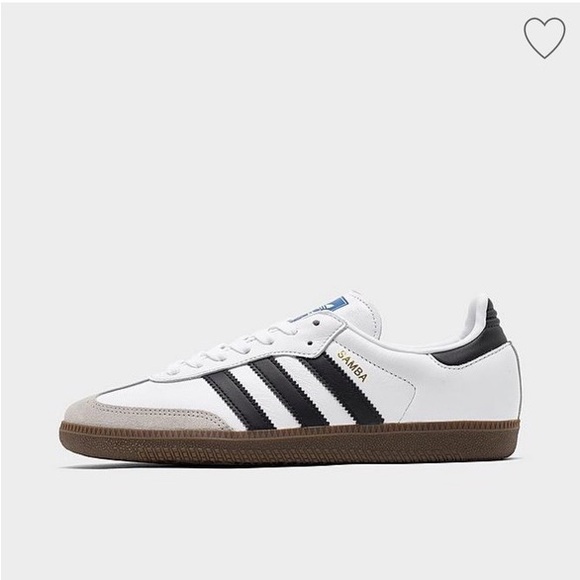The width and height of the screenshot is (580, 580).
Task: Add the shoe to favorites with heart icon
Action: click(x=544, y=37)
